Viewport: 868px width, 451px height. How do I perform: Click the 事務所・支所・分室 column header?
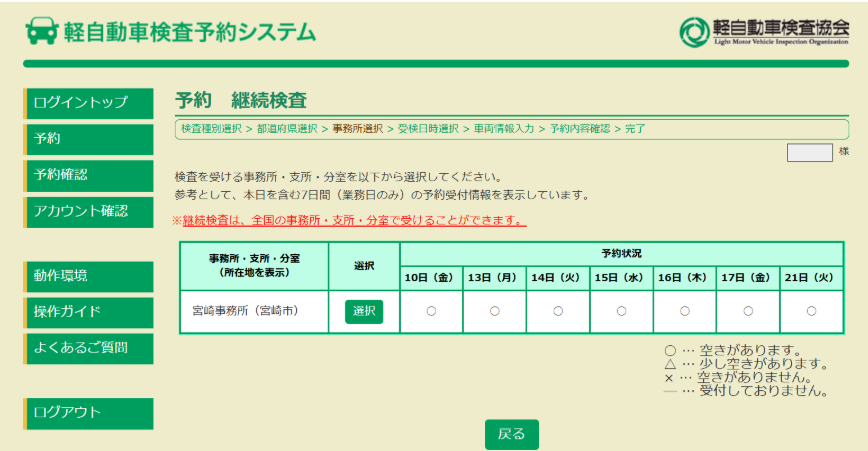(x=255, y=266)
